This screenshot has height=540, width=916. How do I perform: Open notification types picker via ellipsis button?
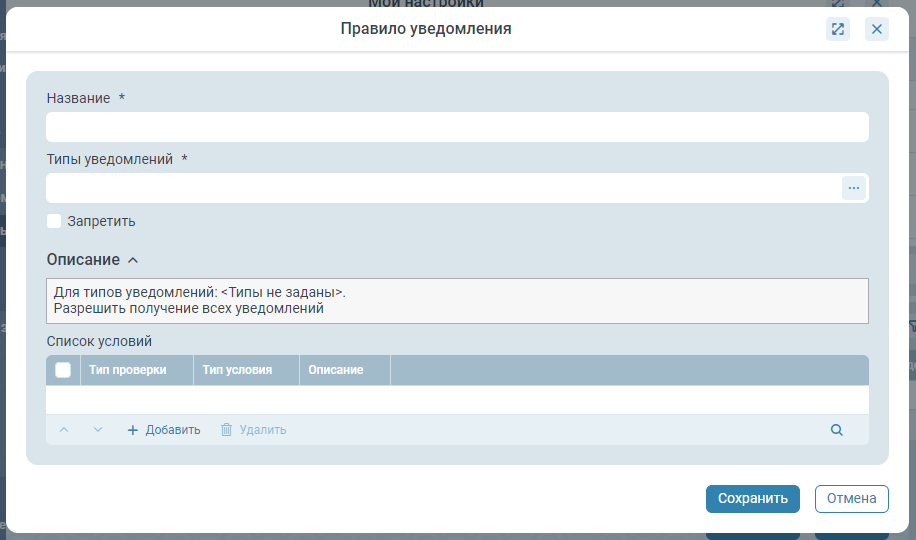point(854,188)
